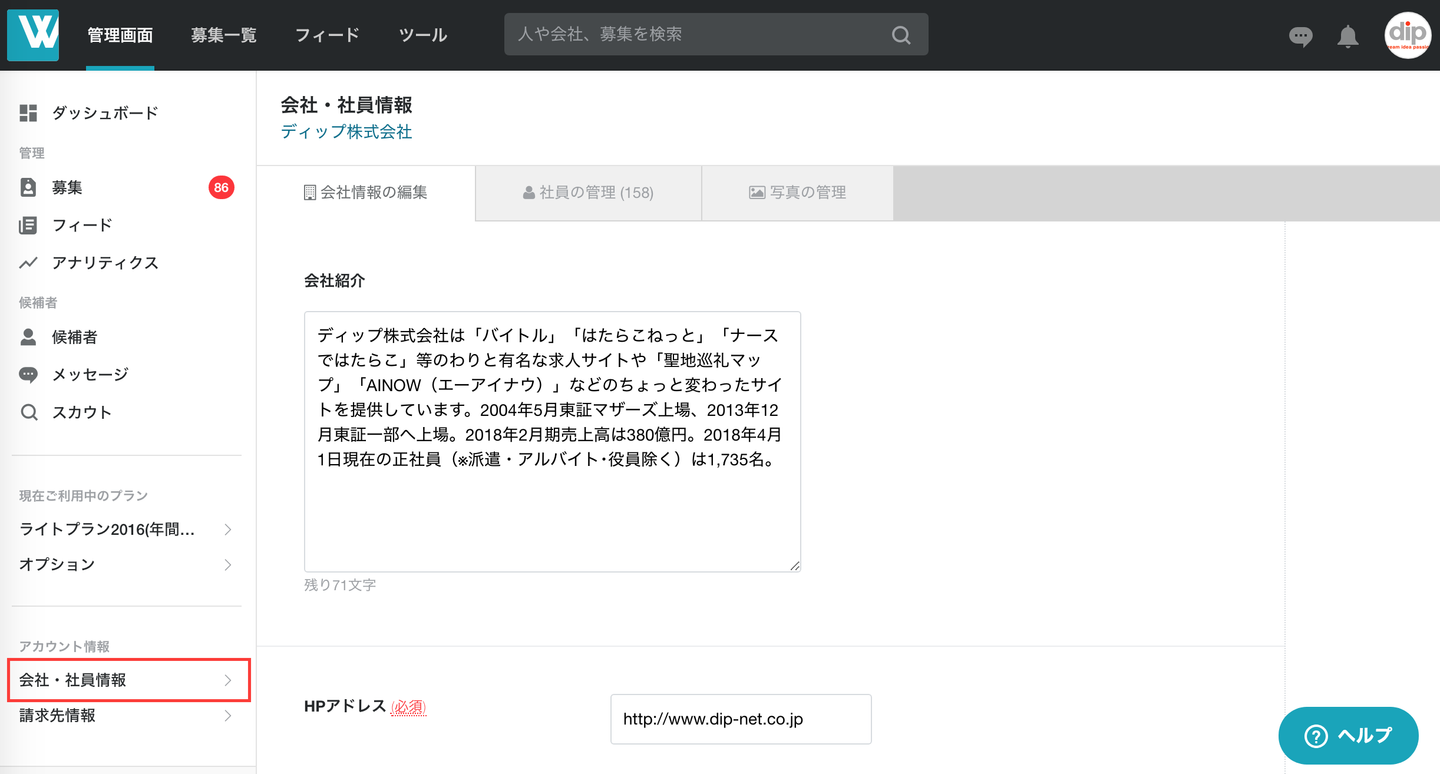Image resolution: width=1440 pixels, height=774 pixels.
Task: Open ダッシュボード from the sidebar
Action: [x=105, y=113]
